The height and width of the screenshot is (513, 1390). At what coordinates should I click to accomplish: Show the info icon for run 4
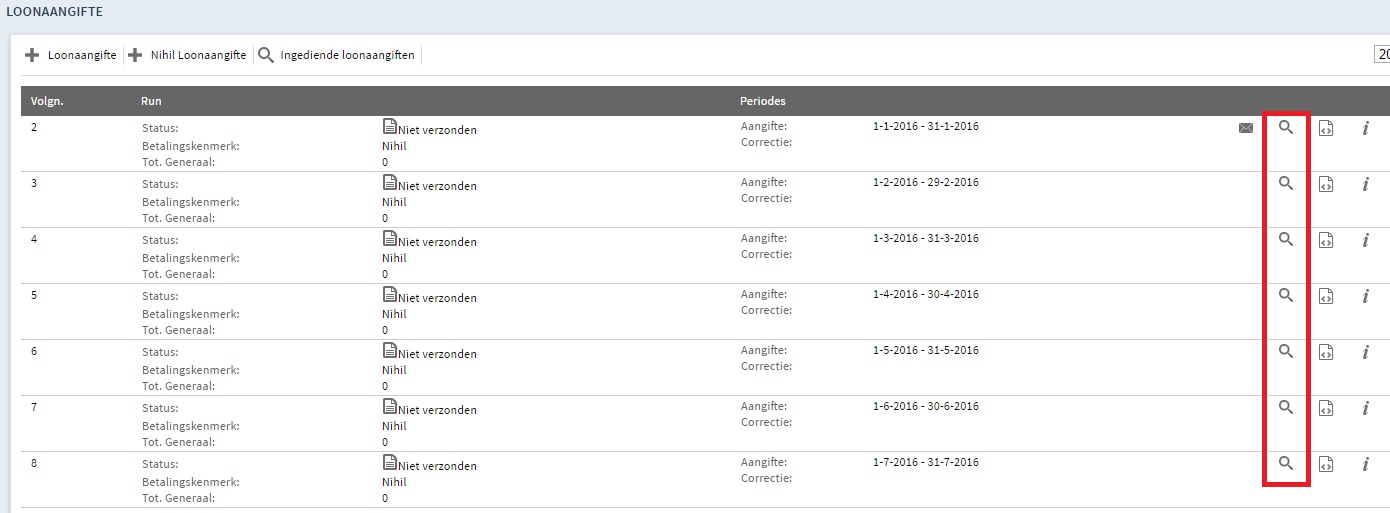pyautogui.click(x=1365, y=240)
